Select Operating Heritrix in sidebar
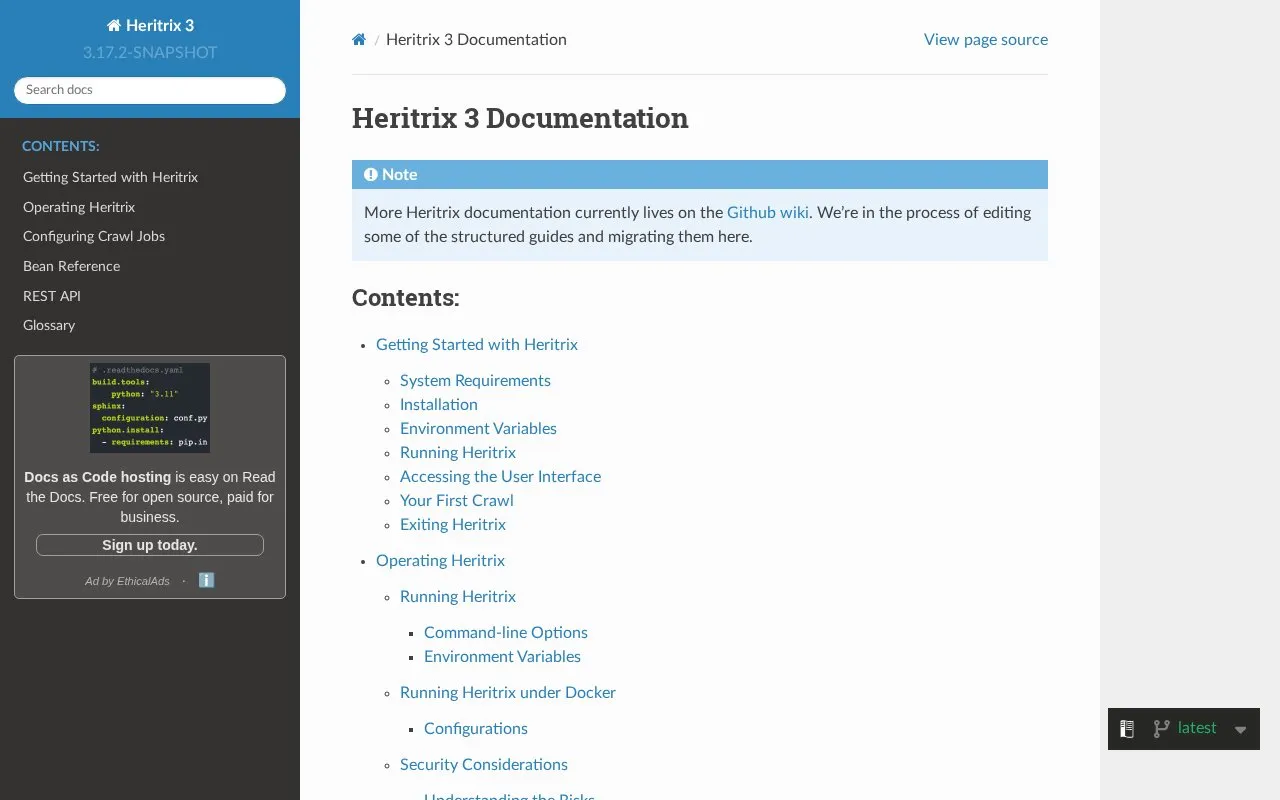1280x800 pixels. click(x=79, y=207)
